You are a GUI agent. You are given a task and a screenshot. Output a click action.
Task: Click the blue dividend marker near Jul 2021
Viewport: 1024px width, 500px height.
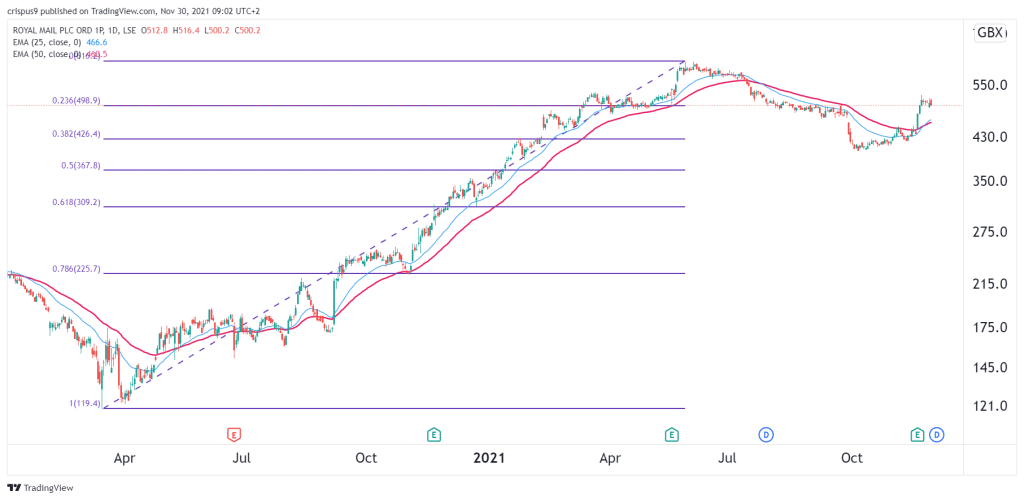pos(765,433)
